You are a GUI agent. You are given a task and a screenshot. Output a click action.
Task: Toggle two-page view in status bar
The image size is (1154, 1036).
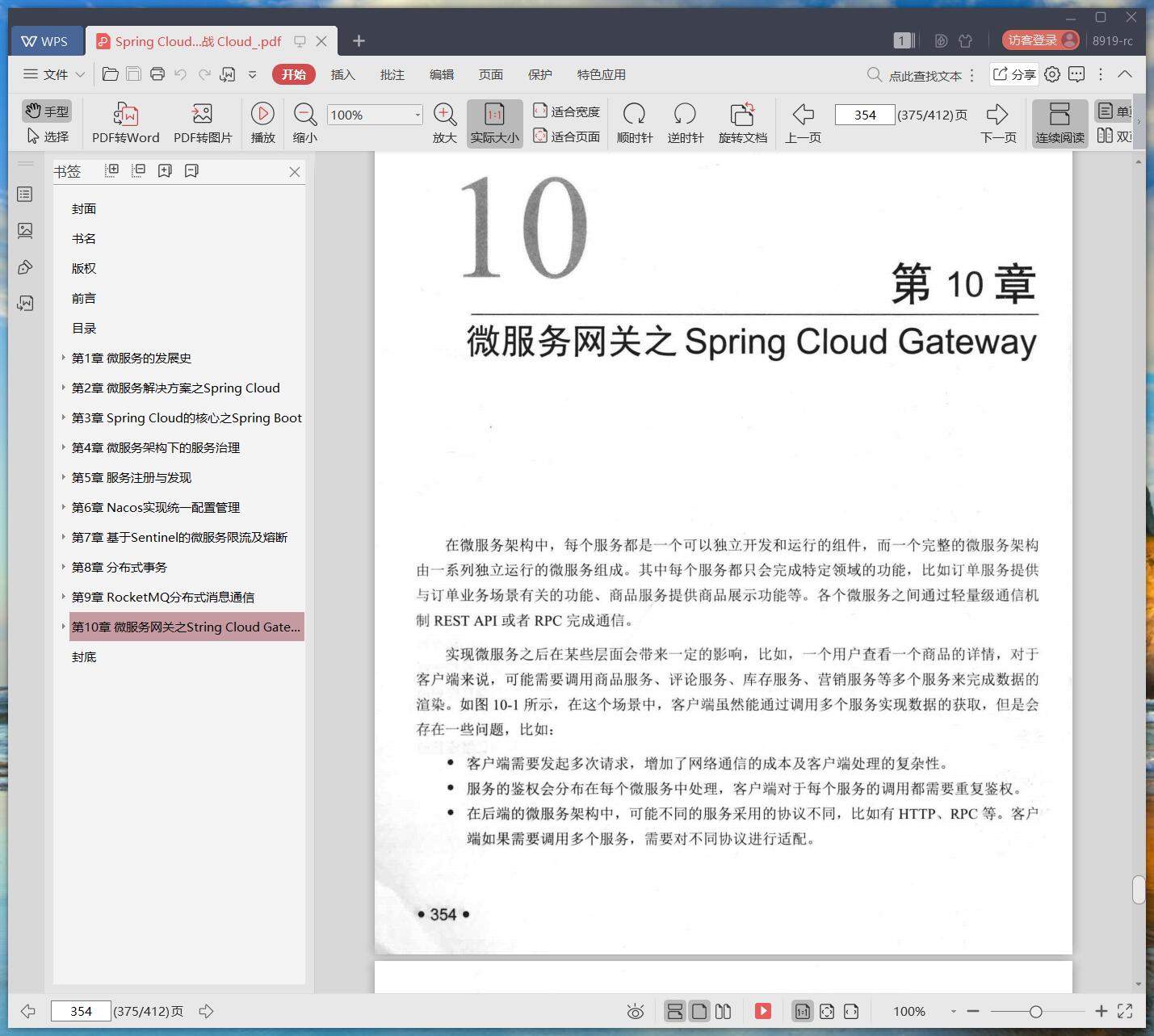(724, 1011)
